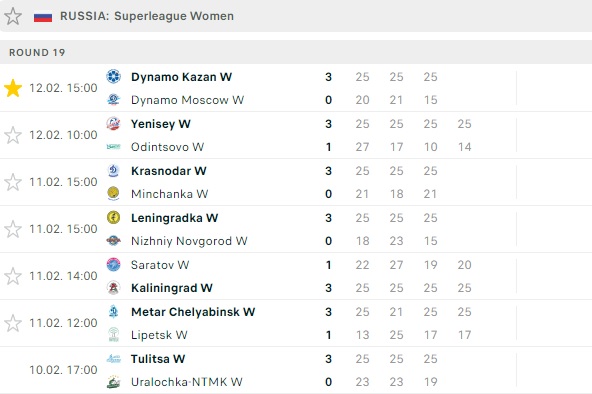Click the Leningradka W team logo
The width and height of the screenshot is (592, 394).
[x=113, y=218]
